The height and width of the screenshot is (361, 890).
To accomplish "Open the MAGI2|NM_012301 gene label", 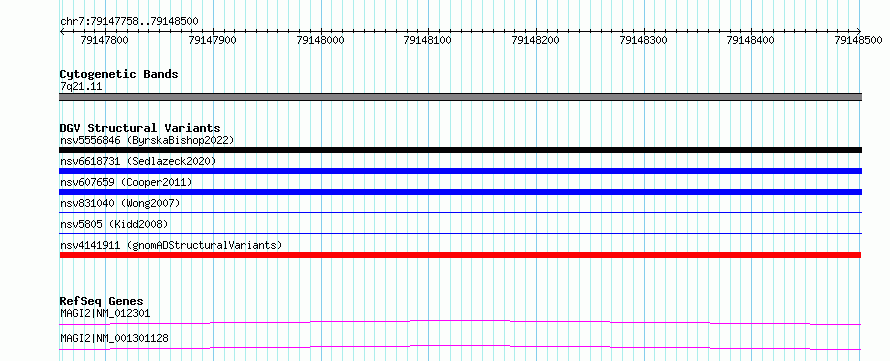I will pos(105,313).
